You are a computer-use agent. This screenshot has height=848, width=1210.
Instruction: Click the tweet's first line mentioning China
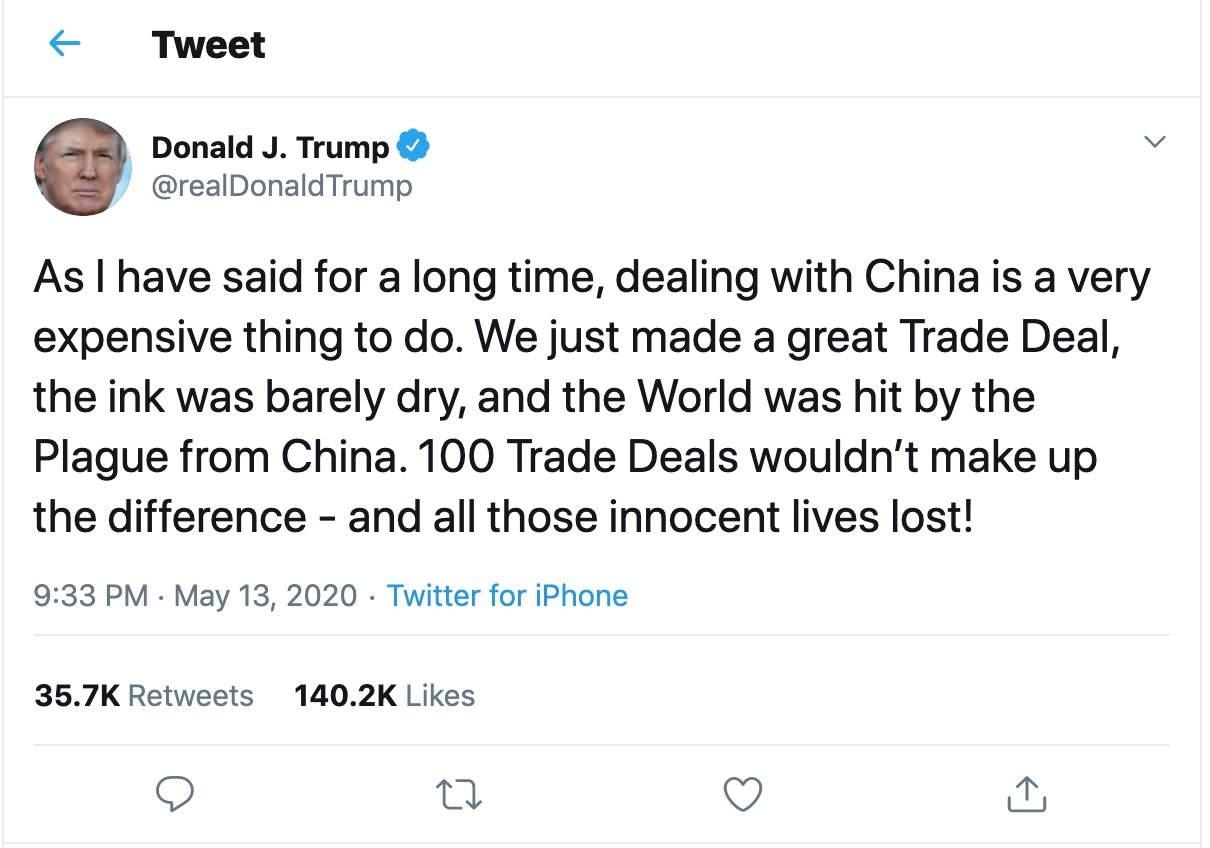coord(592,278)
